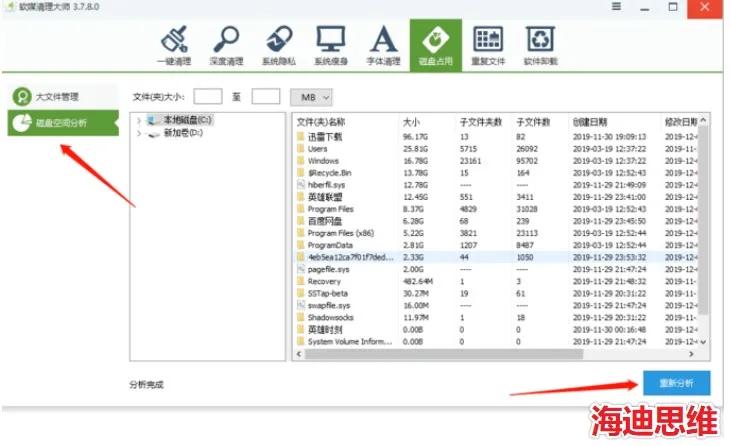Click the 2019-11-30 19:09:13 creation date
Image resolution: width=731 pixels, height=446 pixels.
click(x=609, y=137)
